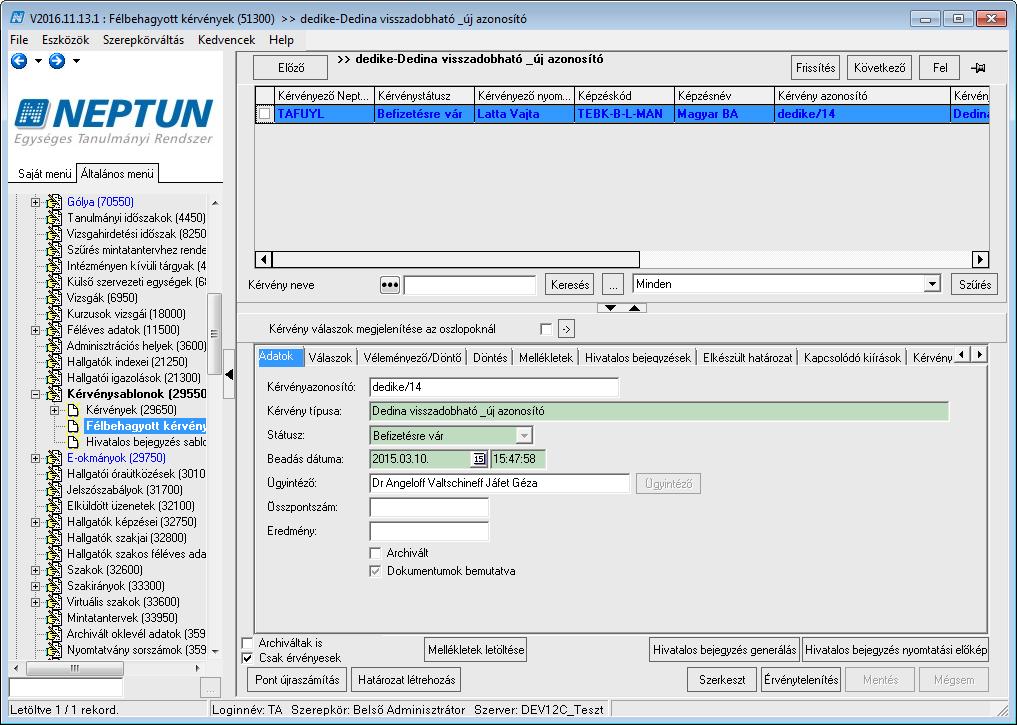Open the Minden filter dropdown
Screen dimensions: 1017x725
click(932, 284)
